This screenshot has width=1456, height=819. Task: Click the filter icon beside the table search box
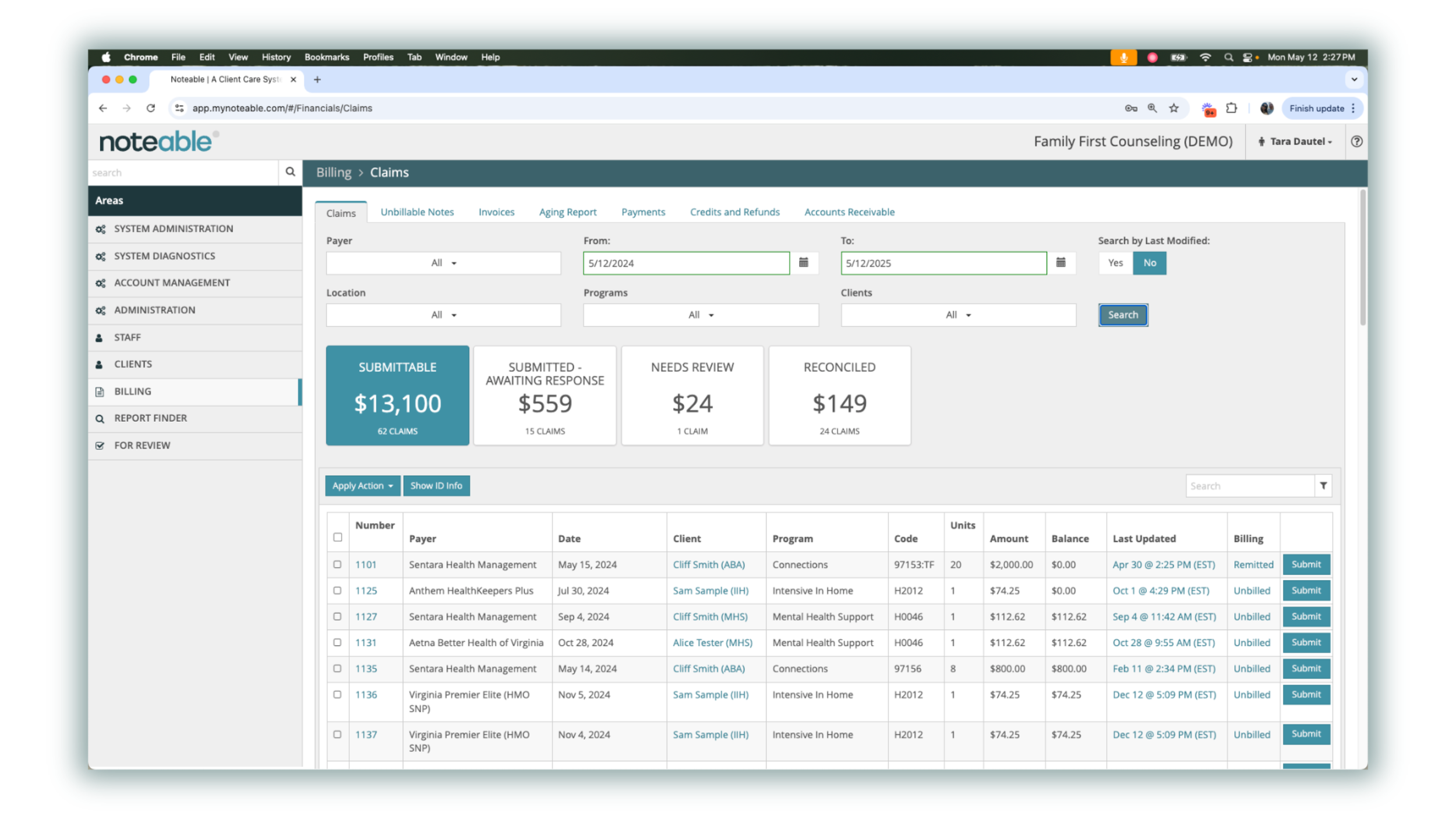[x=1323, y=485]
